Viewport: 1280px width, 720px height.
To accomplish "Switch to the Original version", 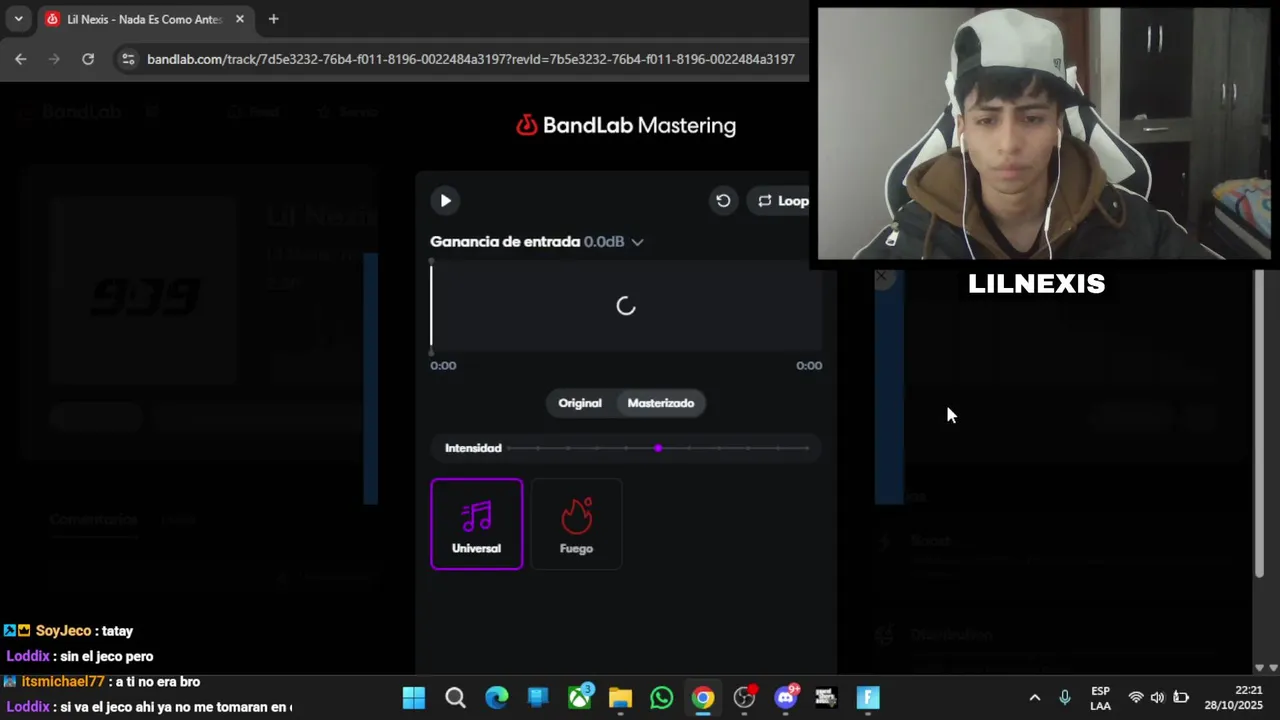I will 580,403.
